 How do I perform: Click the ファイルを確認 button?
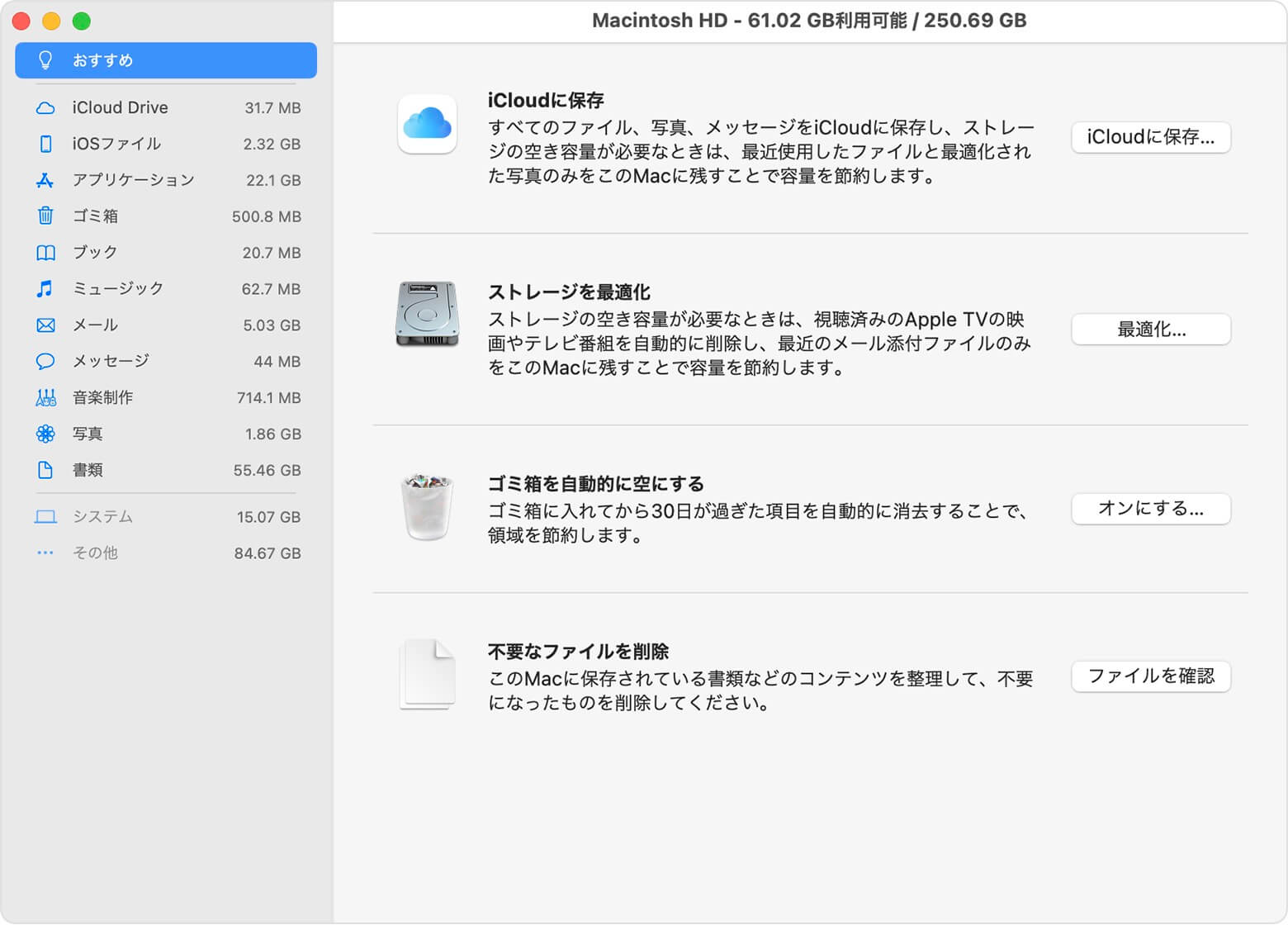tap(1151, 676)
